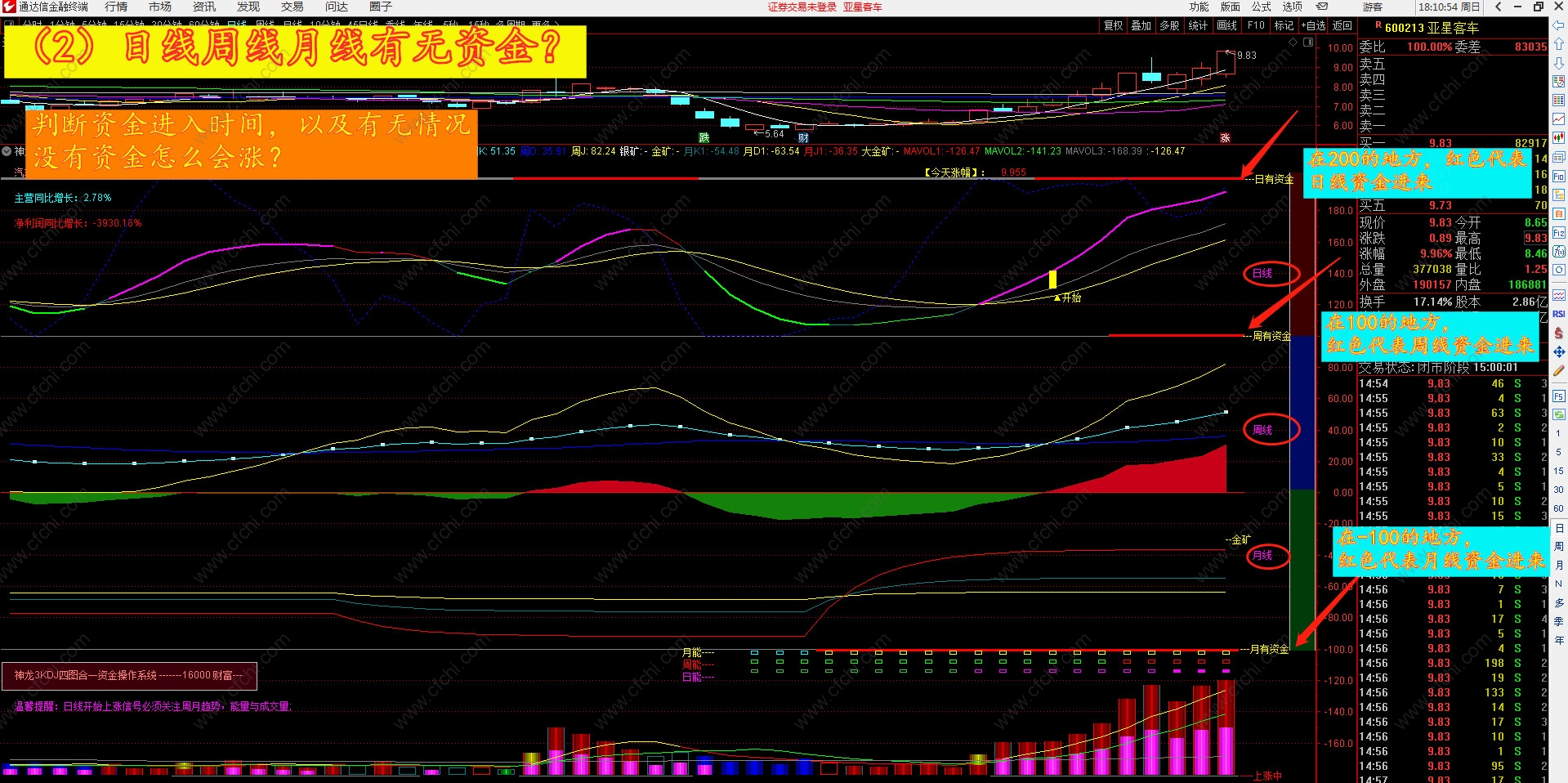This screenshot has width=1568, height=783.
Task: Click the multicolor grid table sidebar icon
Action: (x=1559, y=101)
